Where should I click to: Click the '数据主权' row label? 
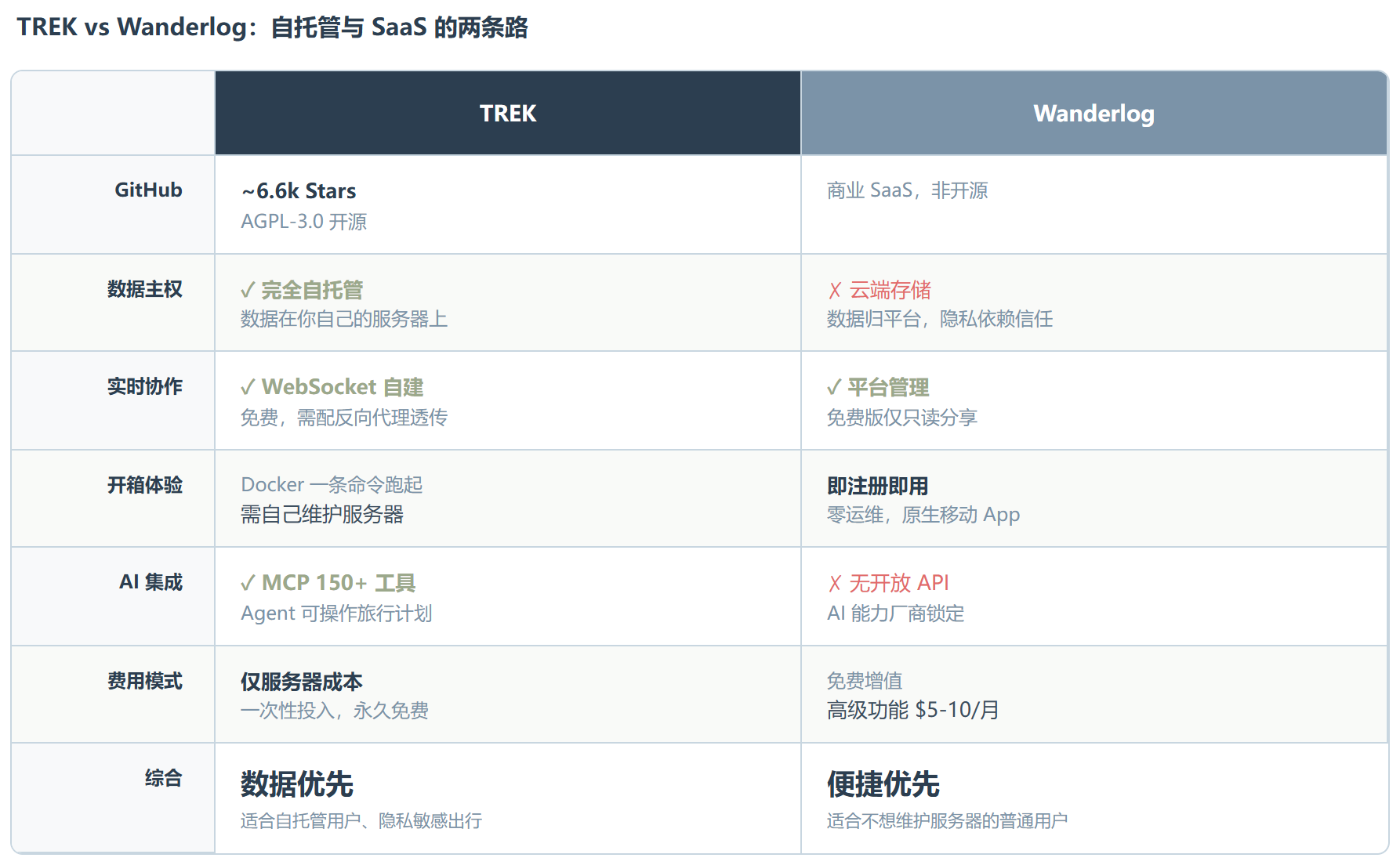[145, 288]
